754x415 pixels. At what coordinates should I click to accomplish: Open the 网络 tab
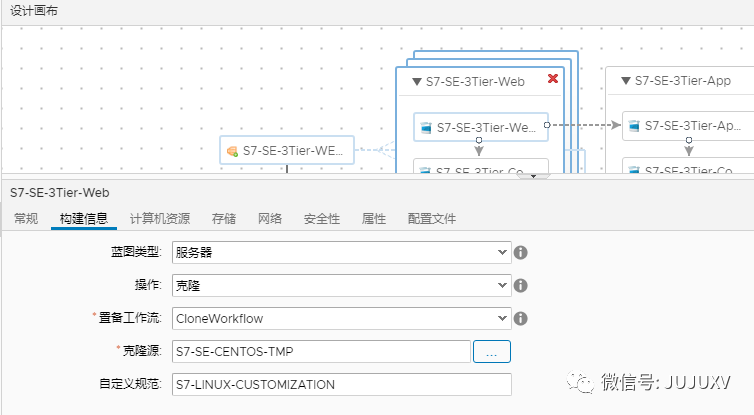[x=270, y=218]
